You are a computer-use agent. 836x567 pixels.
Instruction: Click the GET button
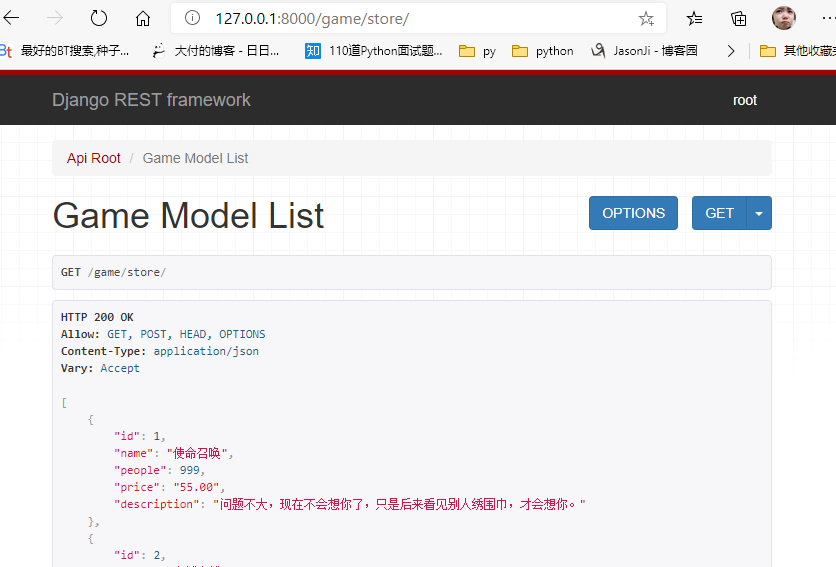point(719,213)
